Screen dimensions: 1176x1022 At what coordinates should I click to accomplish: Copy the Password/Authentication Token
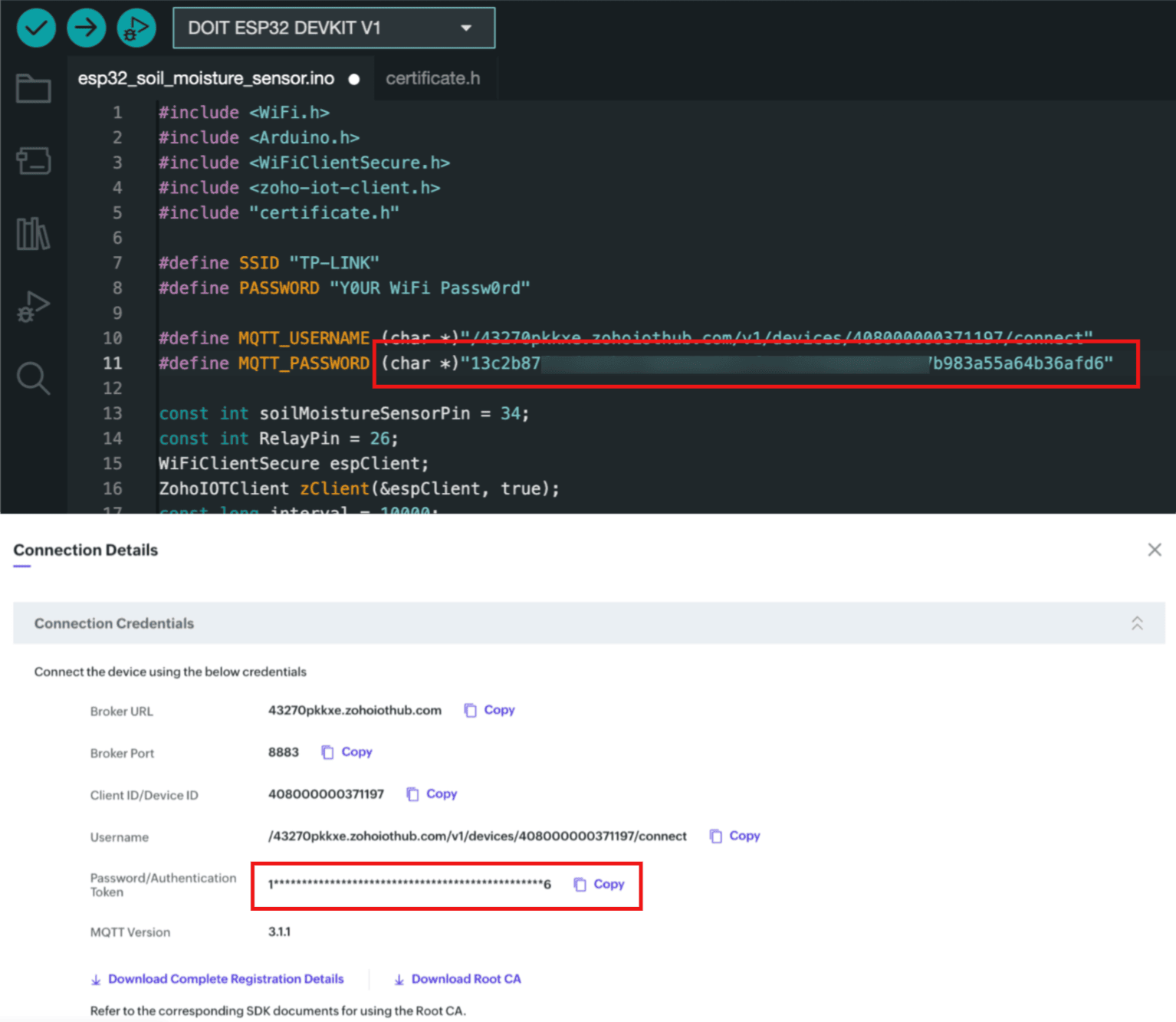click(x=599, y=884)
